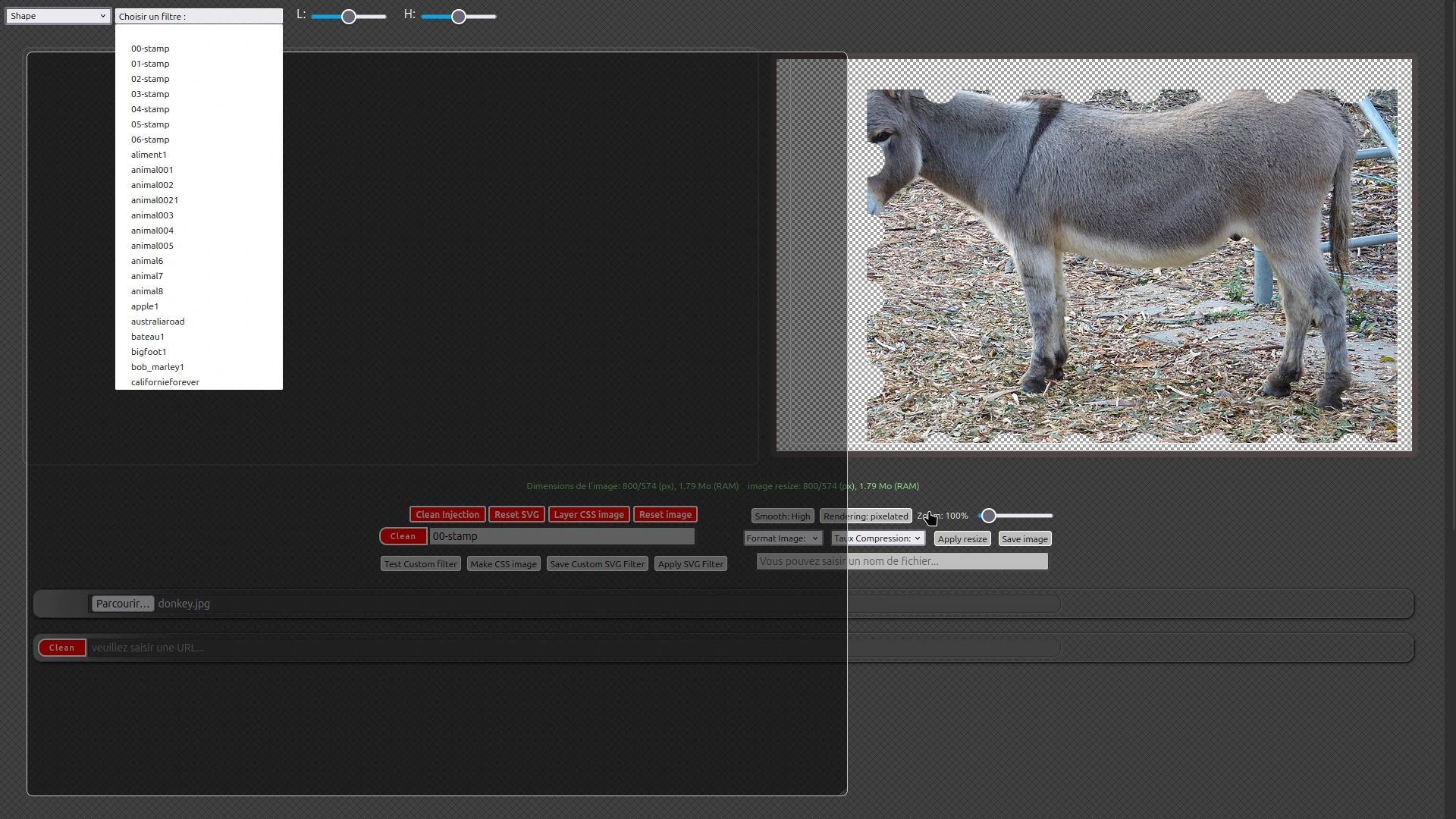Click Apply SVG Filter button
The height and width of the screenshot is (819, 1456).
point(690,564)
